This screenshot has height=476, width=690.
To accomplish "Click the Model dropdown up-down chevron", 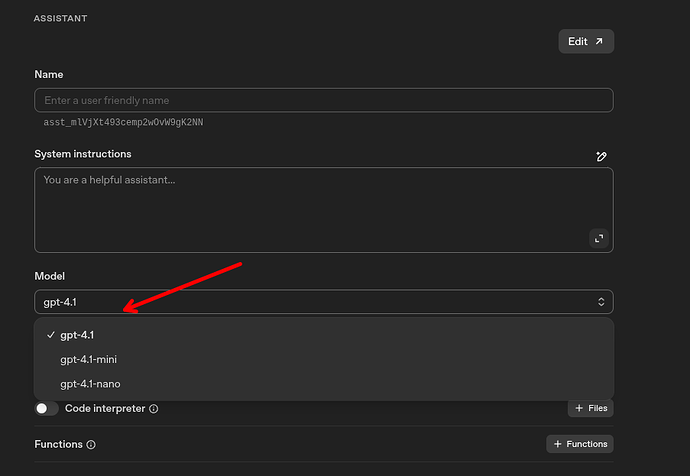I will pyautogui.click(x=600, y=302).
